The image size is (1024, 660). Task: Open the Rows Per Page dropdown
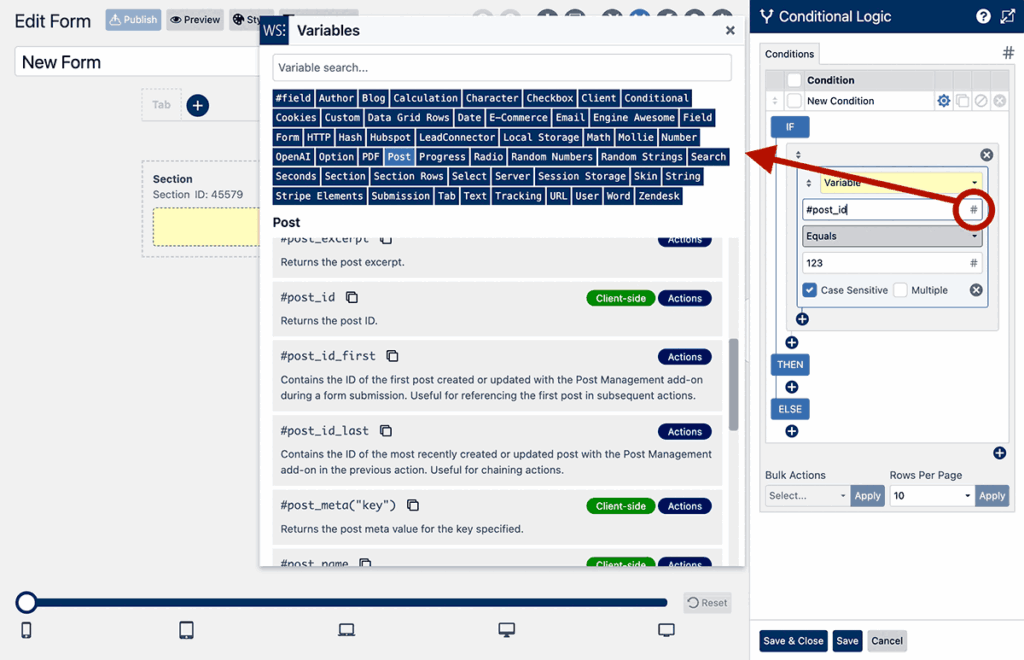point(932,495)
